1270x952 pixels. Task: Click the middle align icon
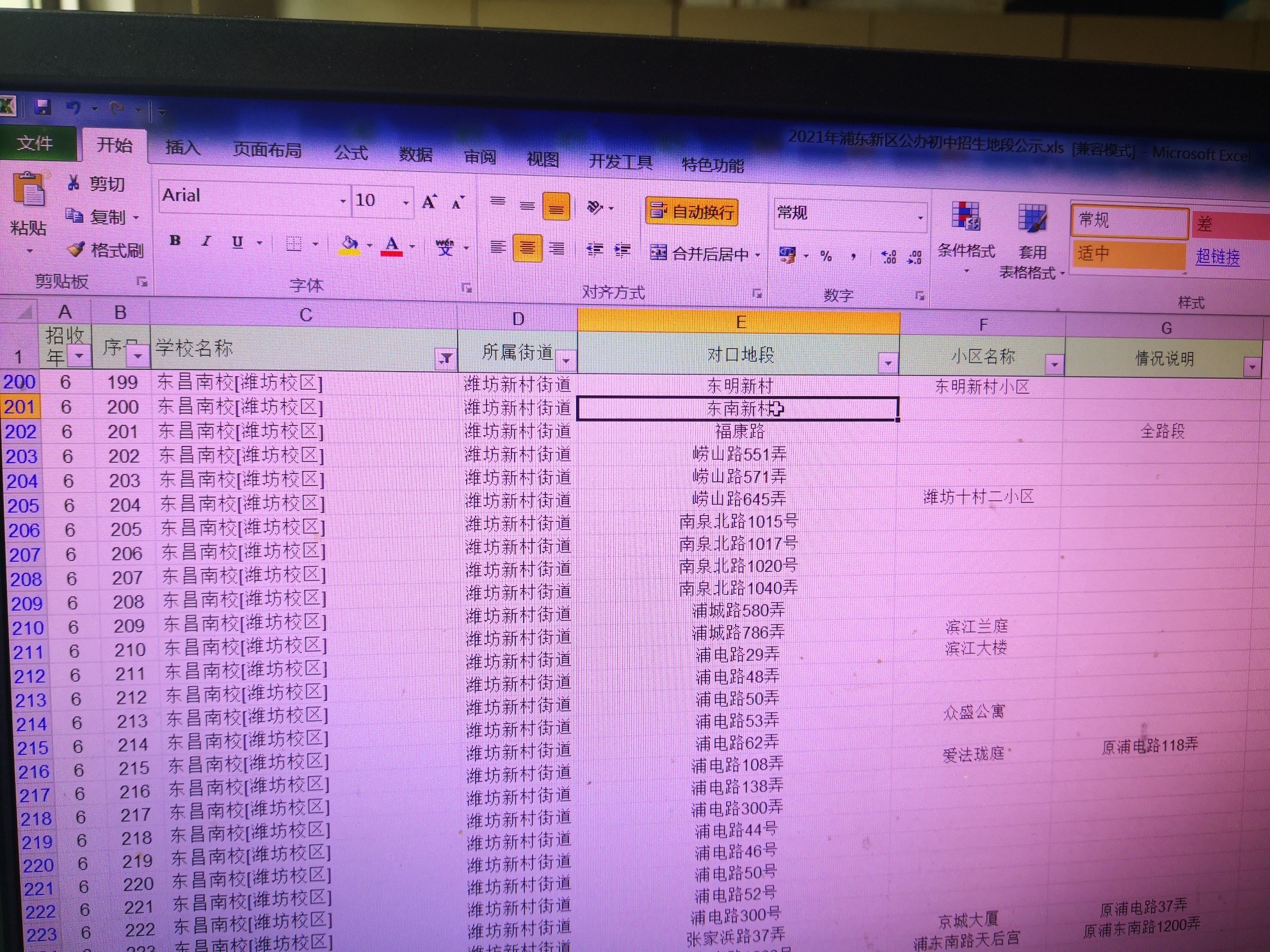(x=527, y=205)
